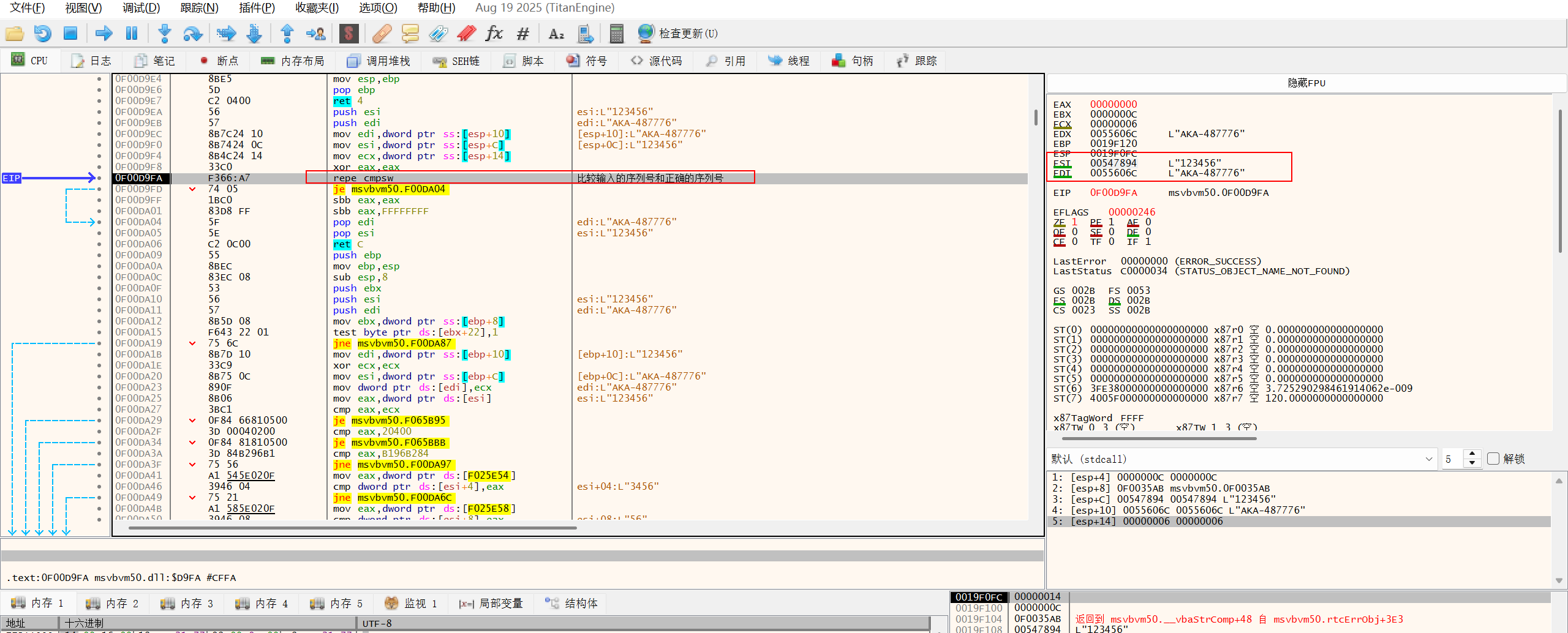
Task: Open patches with the bandage icon
Action: point(382,34)
